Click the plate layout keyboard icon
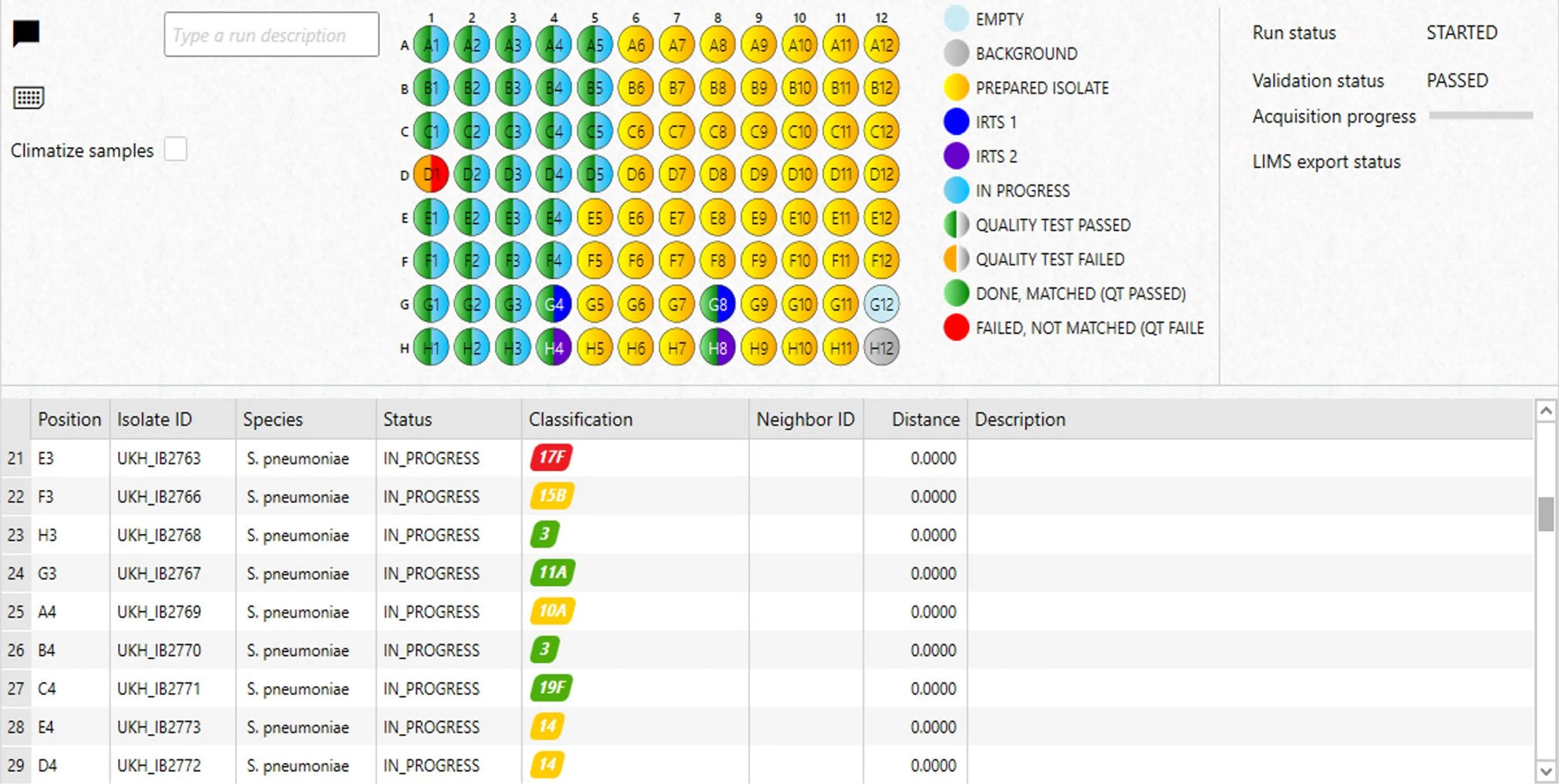 click(28, 97)
